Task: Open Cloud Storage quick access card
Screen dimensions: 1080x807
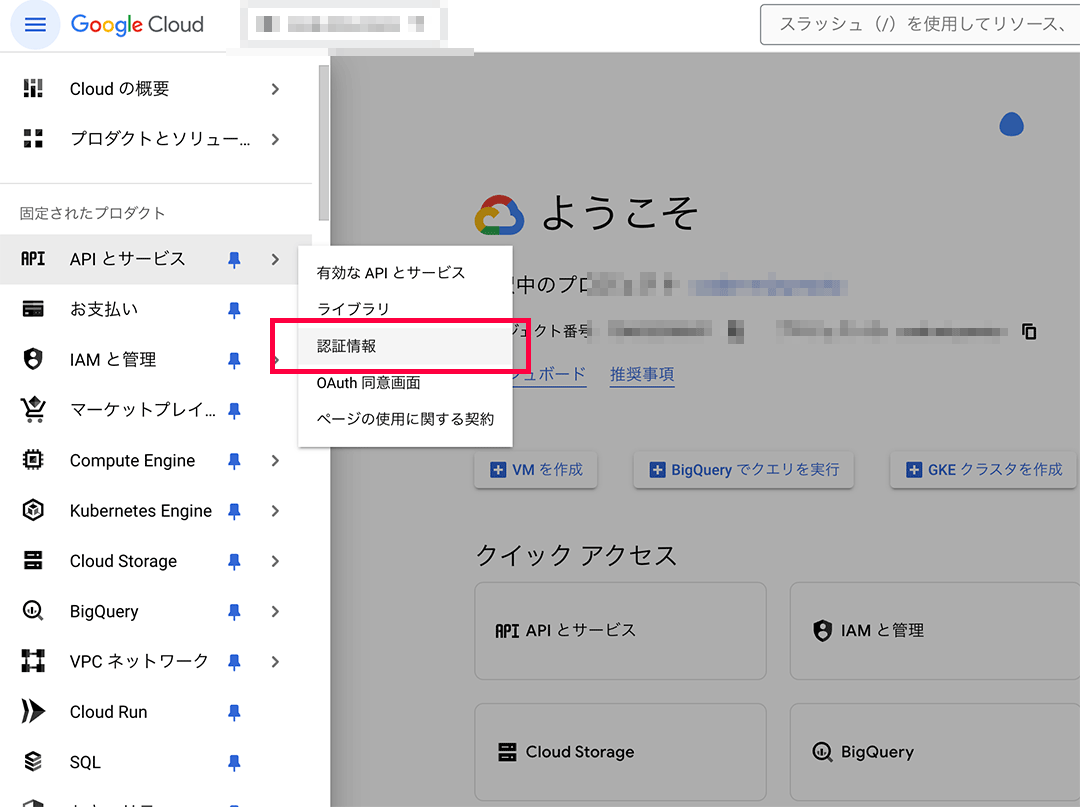Action: tap(620, 752)
